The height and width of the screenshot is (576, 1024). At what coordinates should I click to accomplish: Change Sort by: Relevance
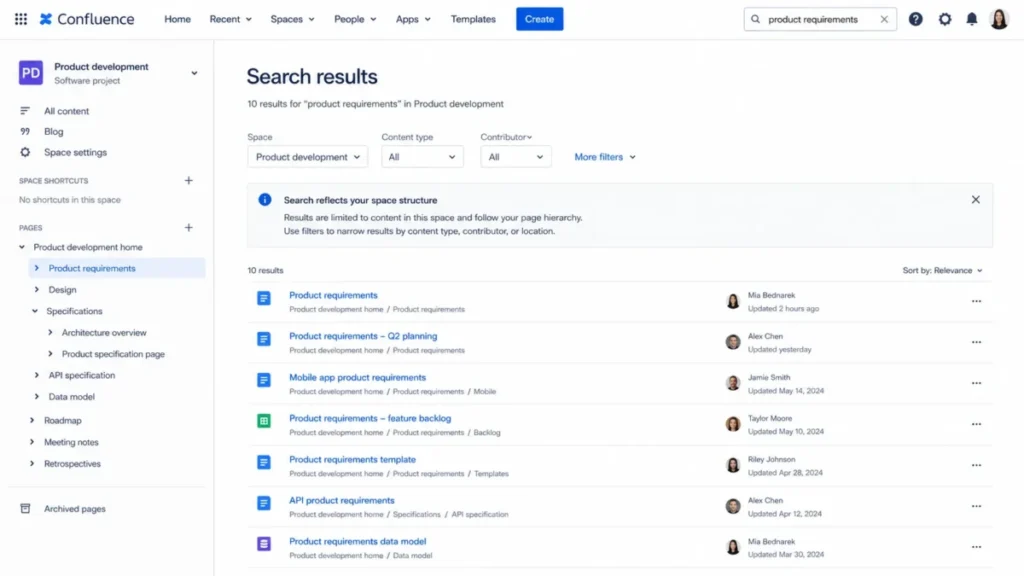942,270
